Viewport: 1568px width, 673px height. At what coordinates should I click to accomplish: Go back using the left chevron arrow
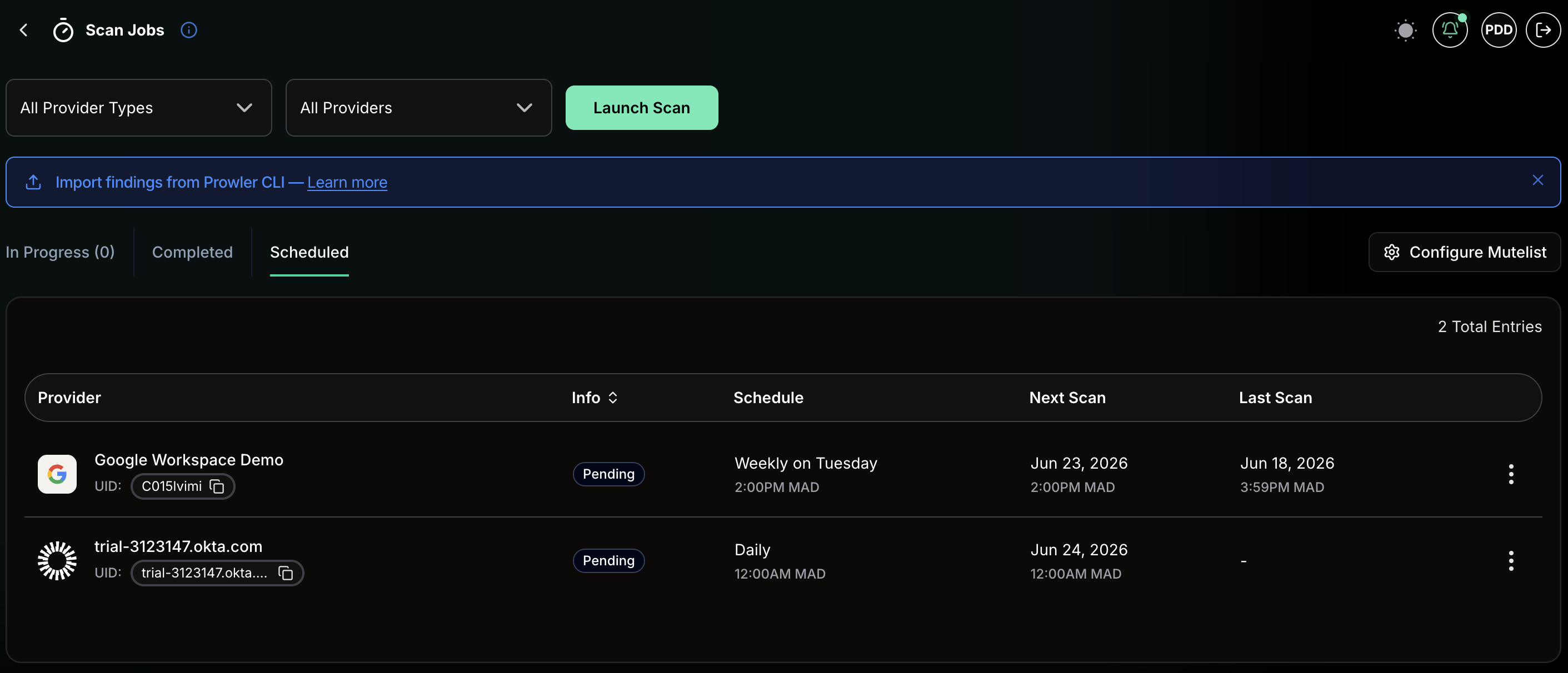(x=24, y=30)
